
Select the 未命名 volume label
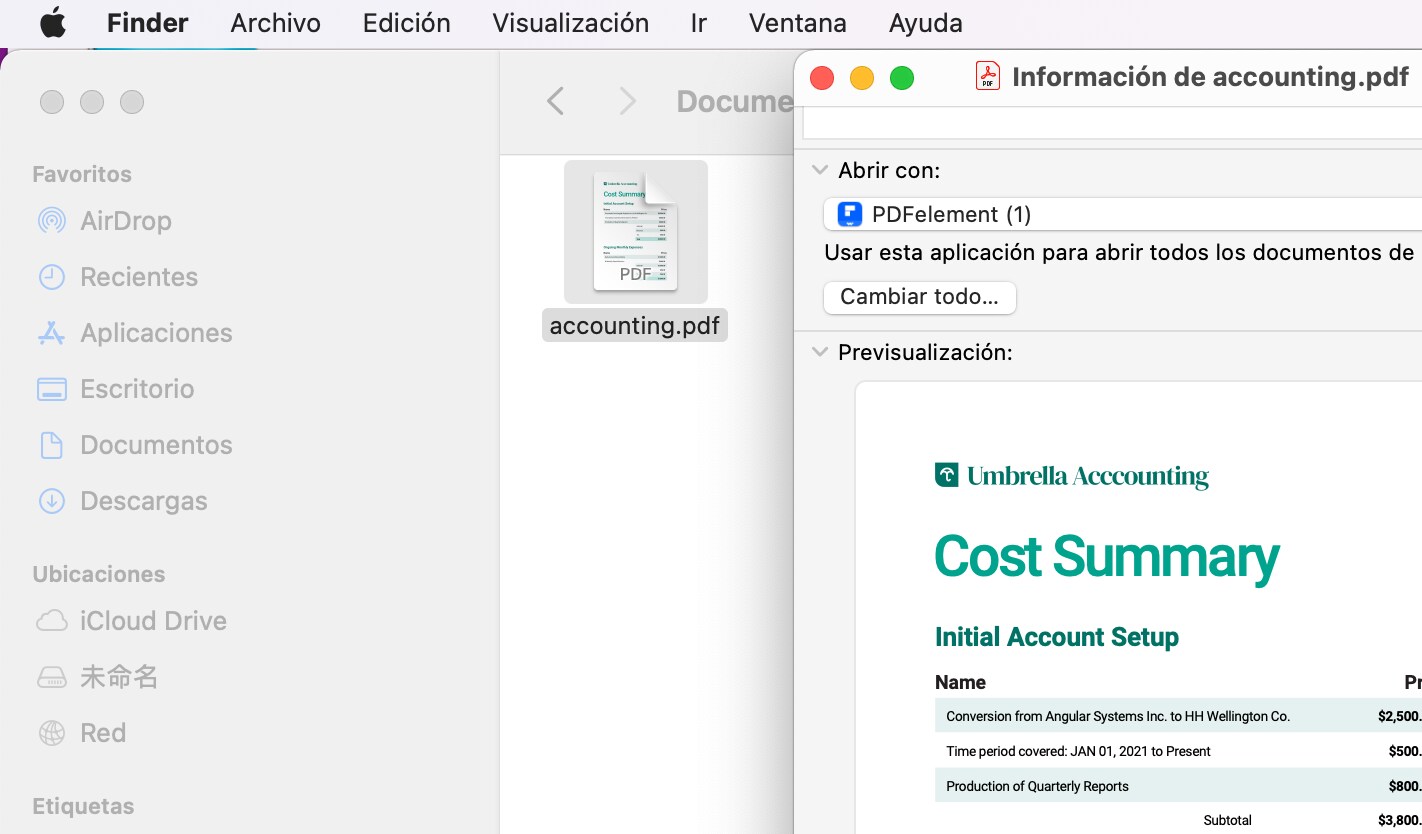point(119,677)
